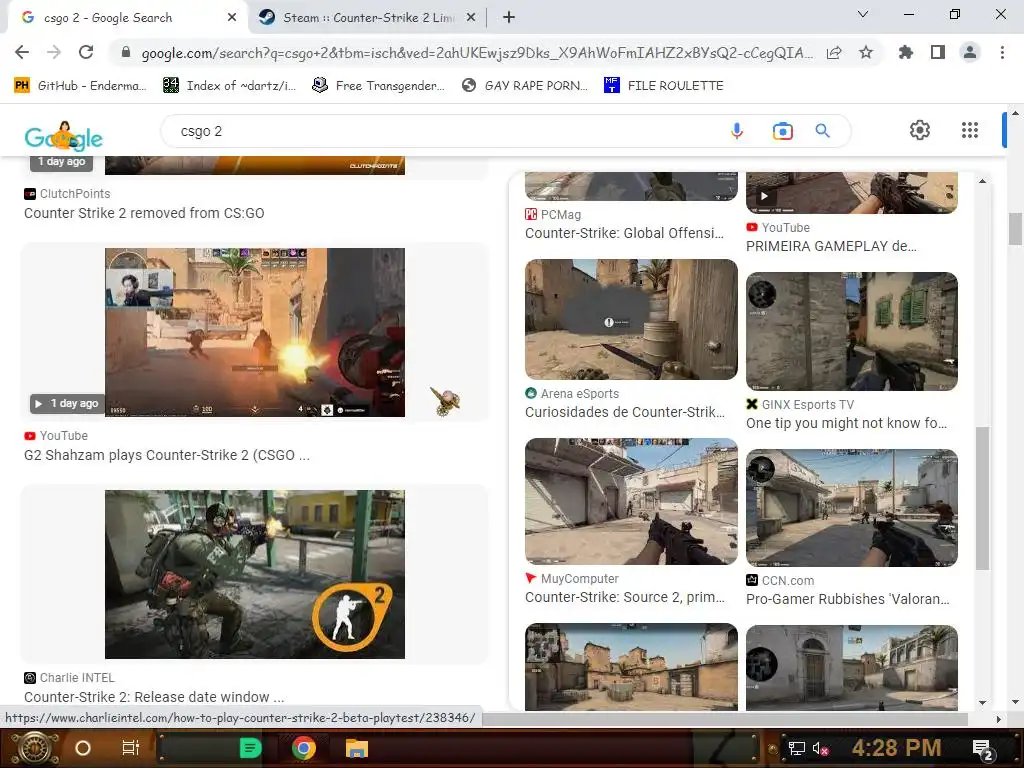Open the Google apps grid
The height and width of the screenshot is (768, 1024).
point(970,130)
